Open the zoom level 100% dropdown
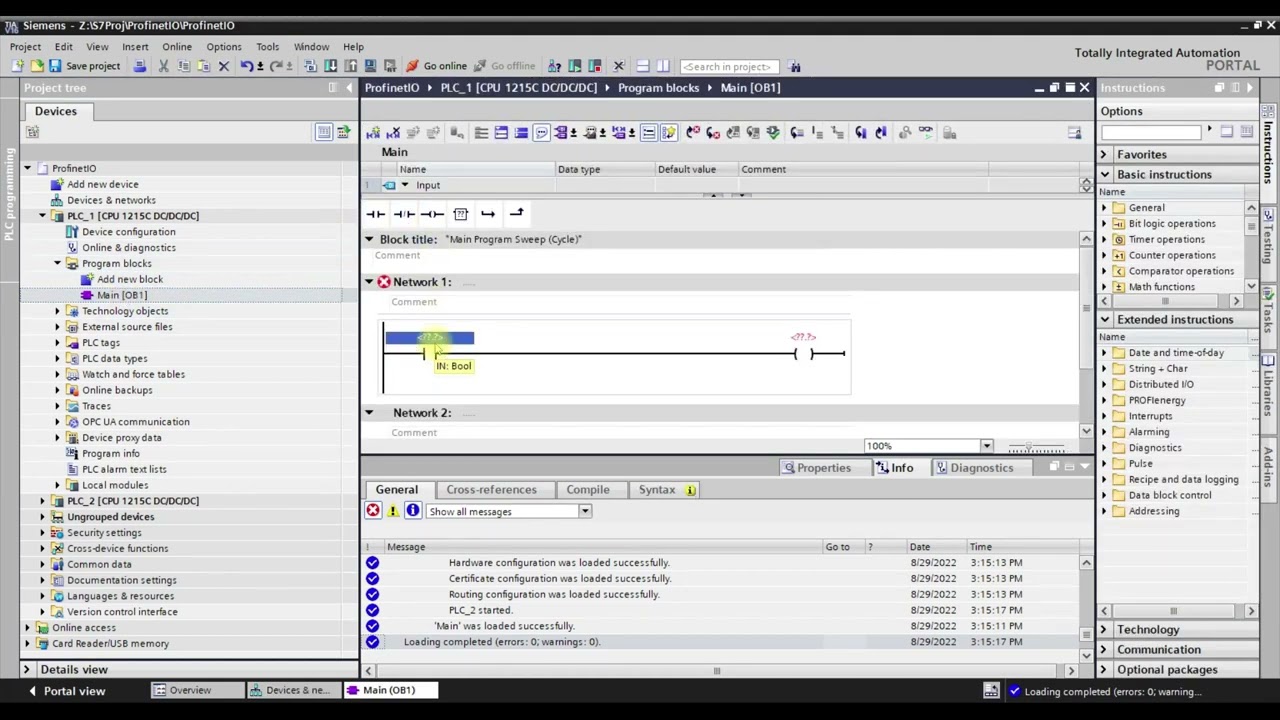The width and height of the screenshot is (1280, 720). pos(986,446)
